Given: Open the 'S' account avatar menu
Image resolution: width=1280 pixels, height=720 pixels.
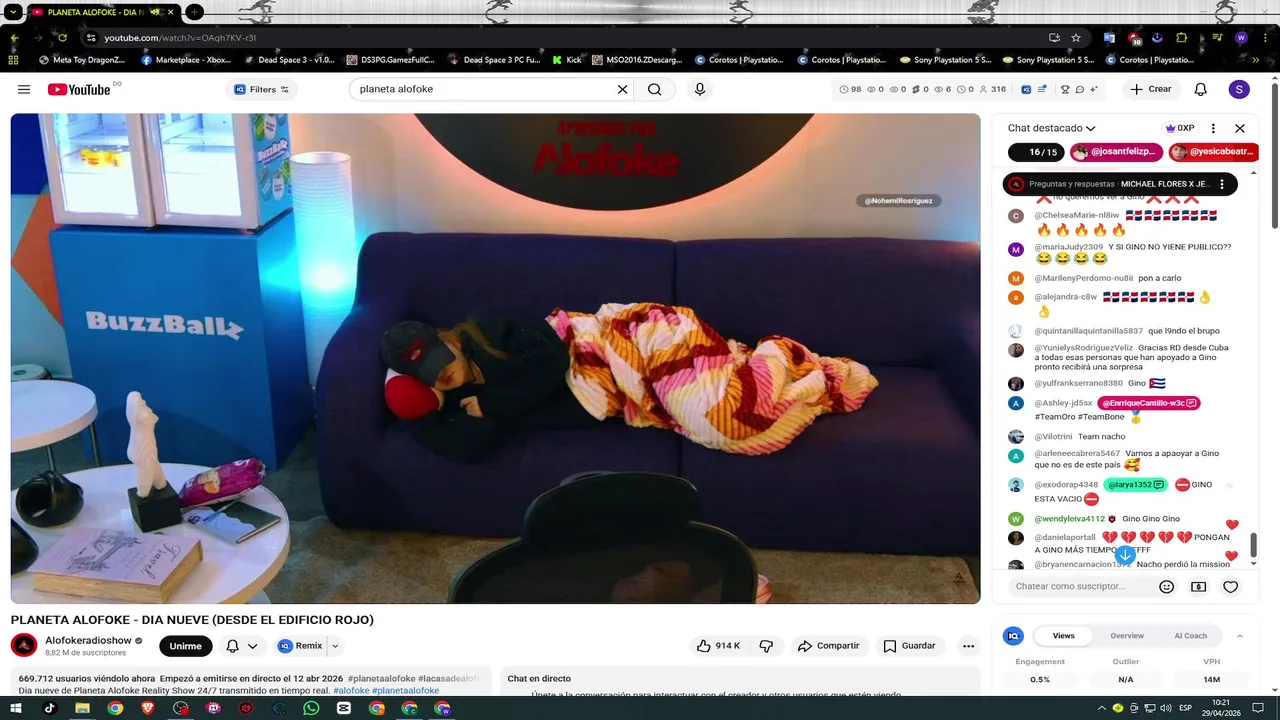Looking at the screenshot, I should pos(1239,89).
